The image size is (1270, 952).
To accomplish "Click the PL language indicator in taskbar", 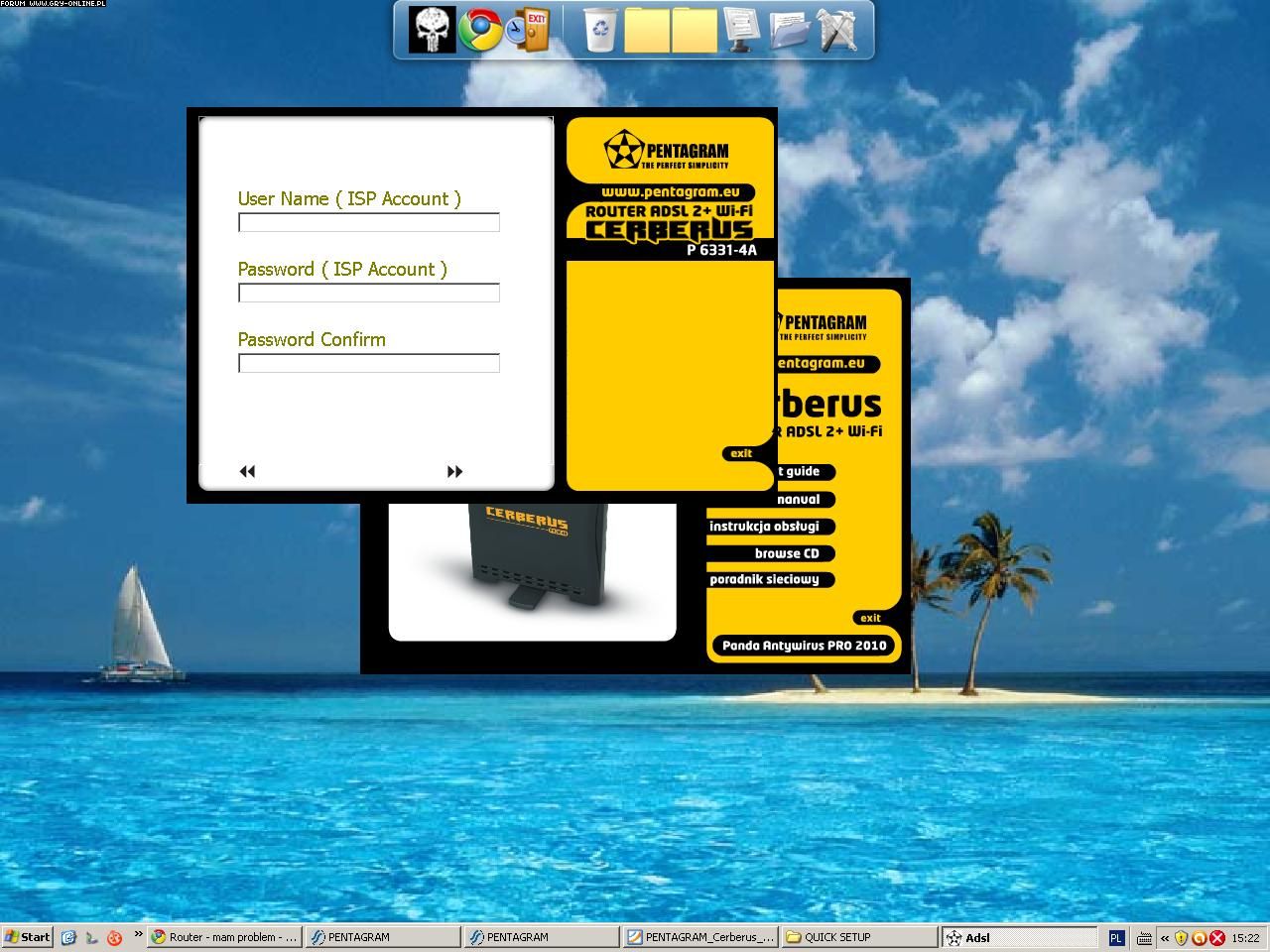I will (x=1116, y=937).
